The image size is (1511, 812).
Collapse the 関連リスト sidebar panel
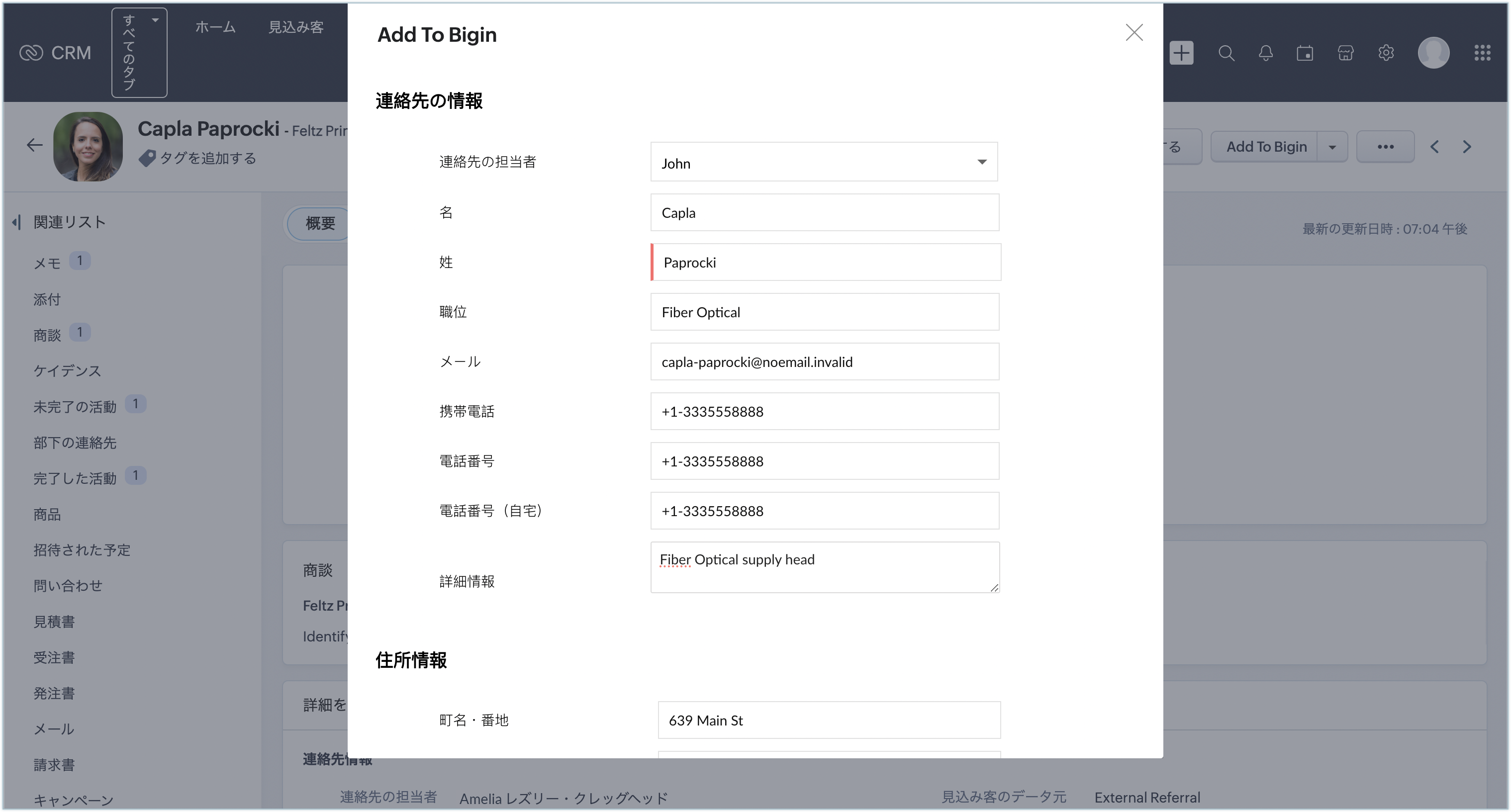pyautogui.click(x=16, y=222)
